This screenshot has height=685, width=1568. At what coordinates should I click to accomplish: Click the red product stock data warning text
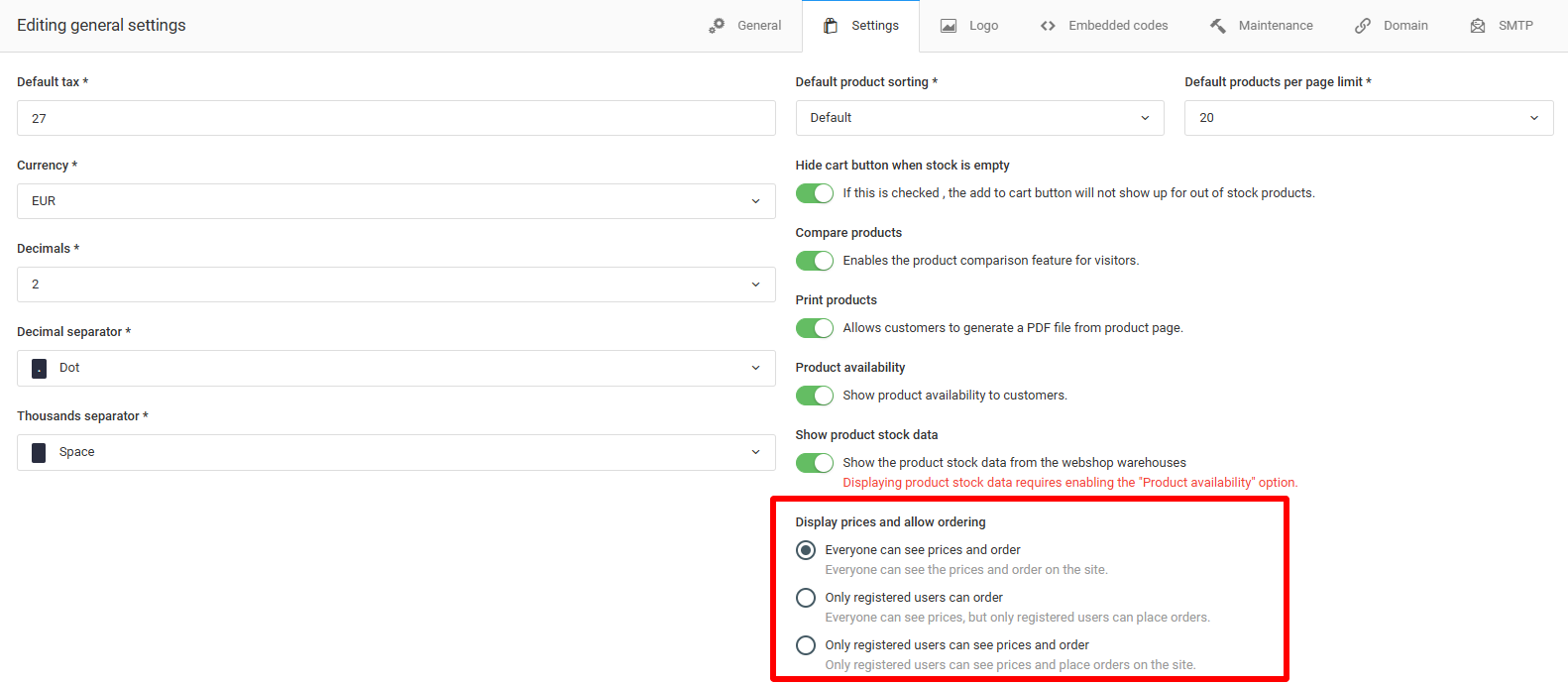[x=1070, y=483]
